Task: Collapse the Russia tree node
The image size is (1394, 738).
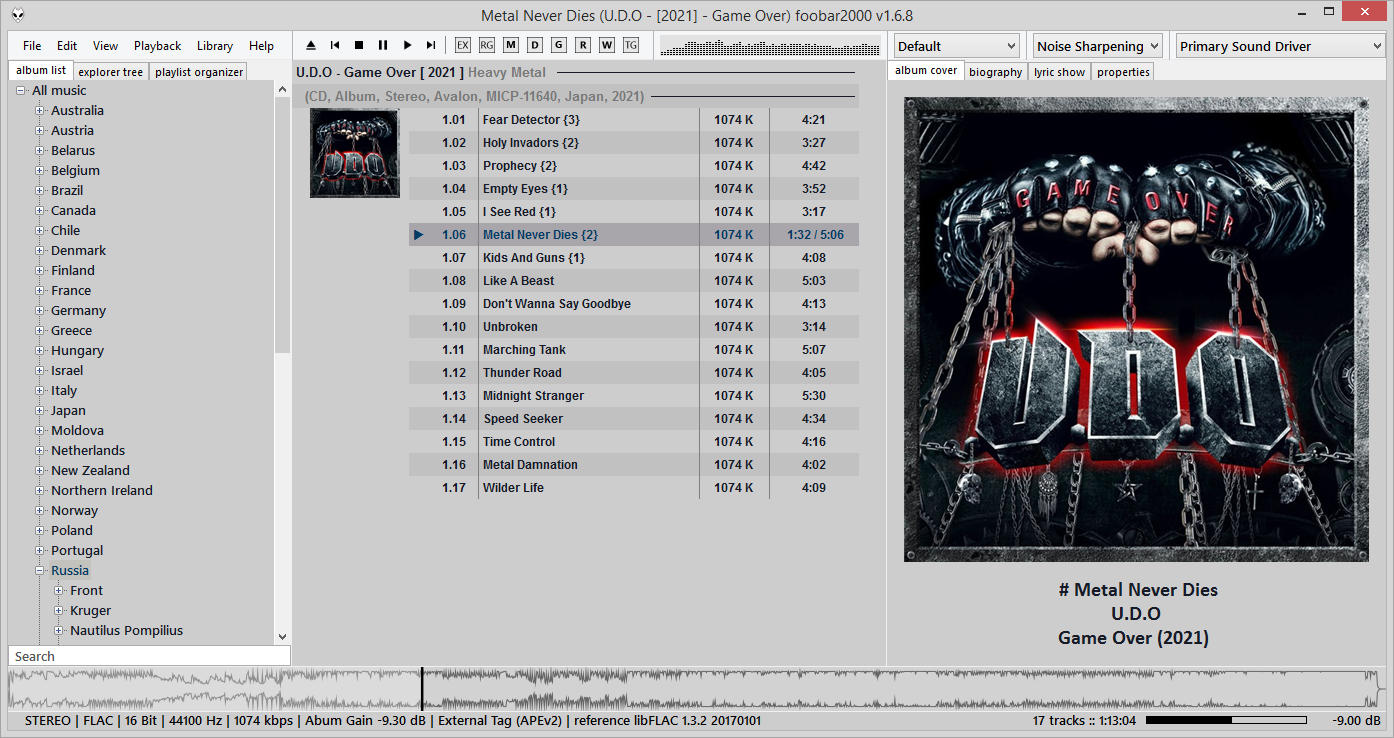Action: pos(40,571)
